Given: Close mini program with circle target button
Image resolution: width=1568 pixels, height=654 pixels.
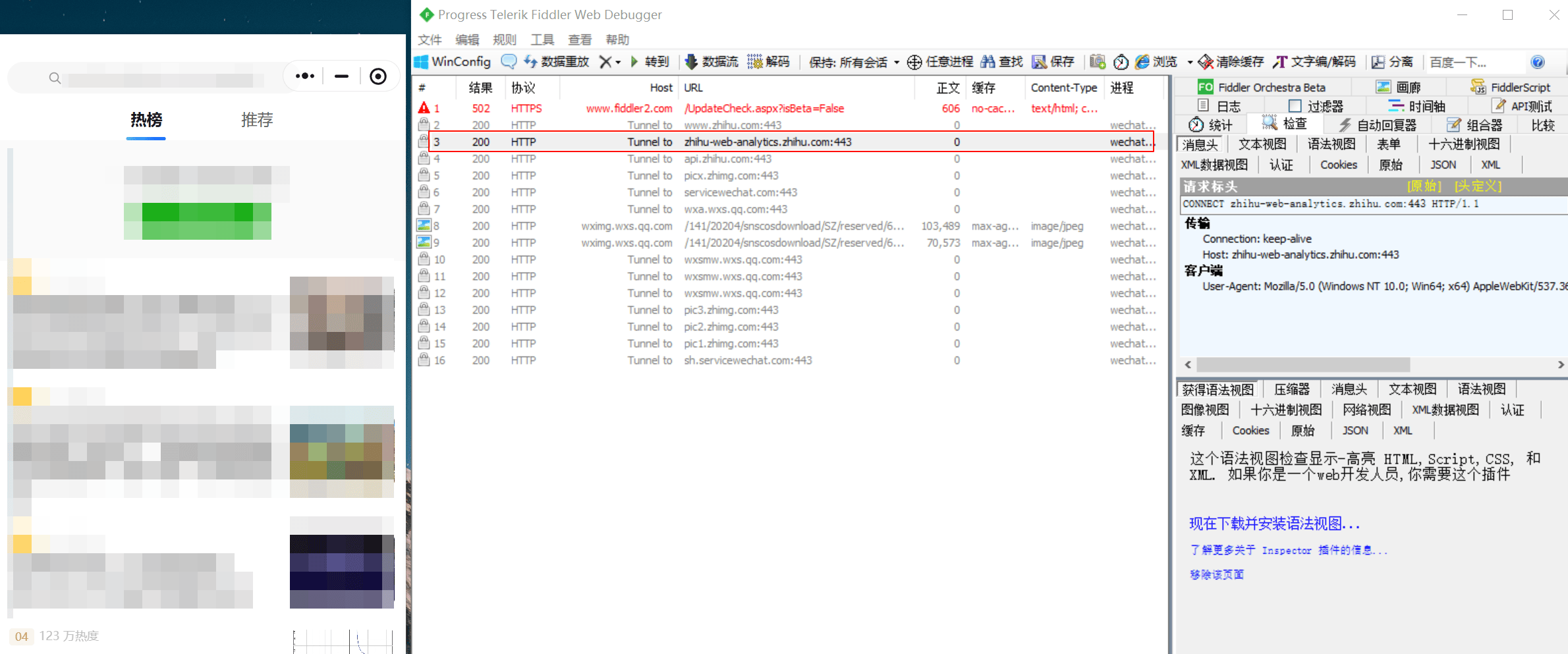Looking at the screenshot, I should [378, 76].
